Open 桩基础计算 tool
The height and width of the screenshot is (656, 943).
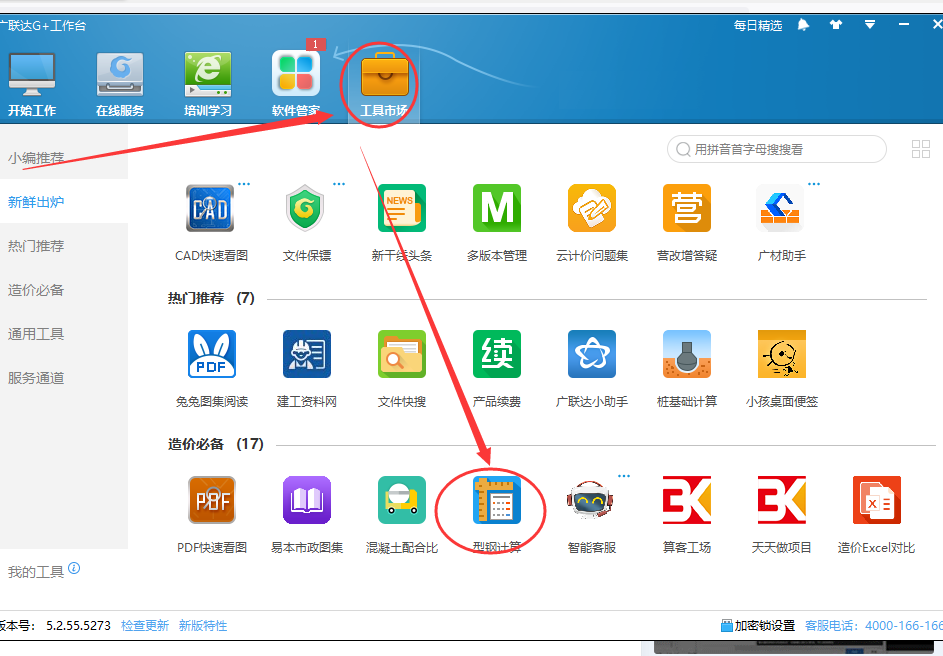(687, 354)
